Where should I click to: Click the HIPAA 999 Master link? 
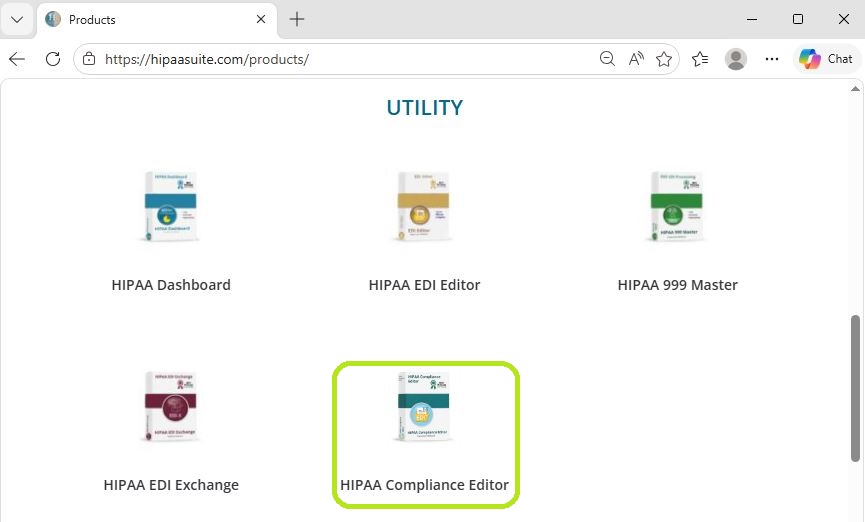pyautogui.click(x=677, y=285)
